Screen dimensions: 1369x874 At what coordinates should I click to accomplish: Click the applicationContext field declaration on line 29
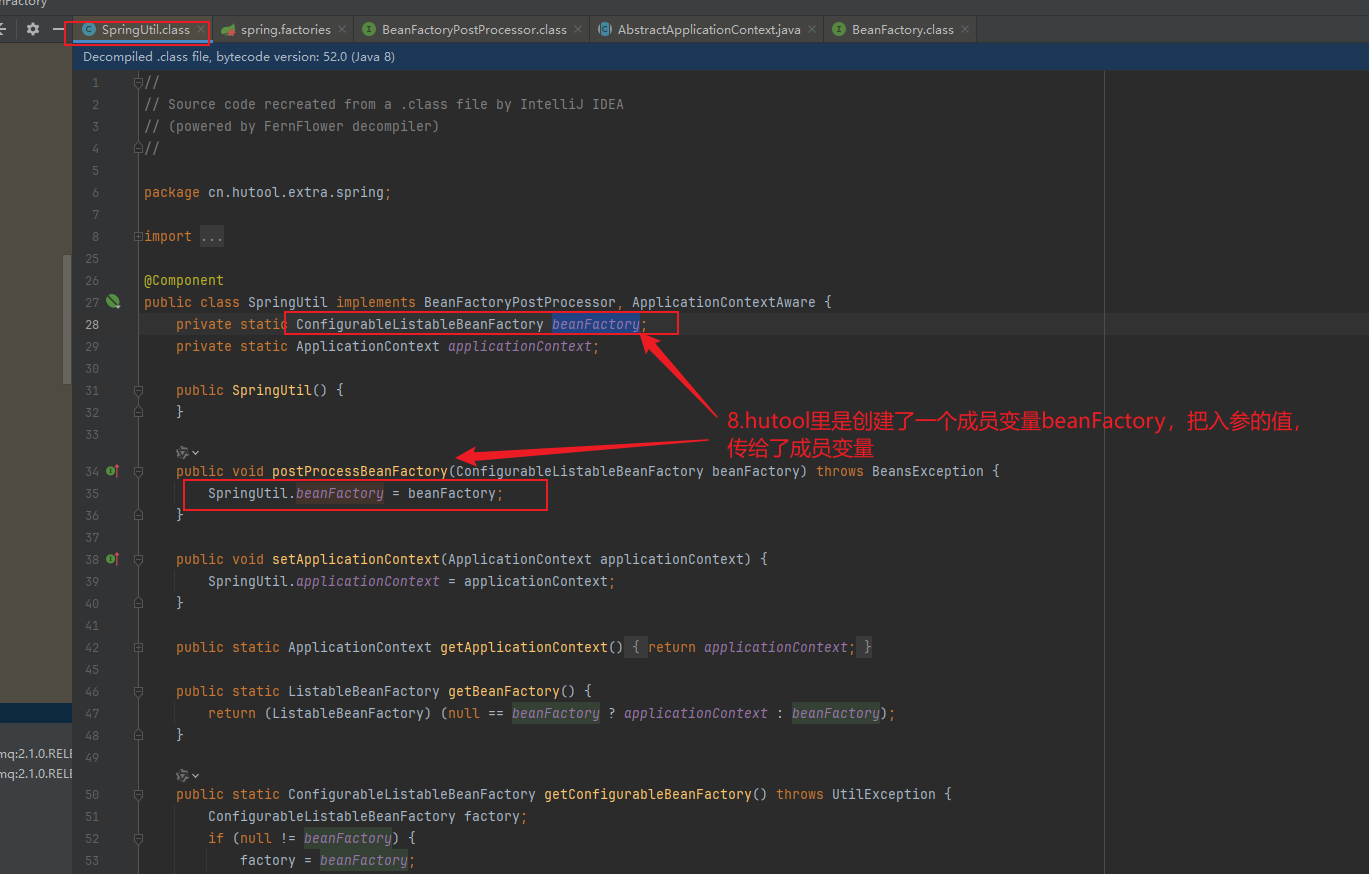coord(520,346)
